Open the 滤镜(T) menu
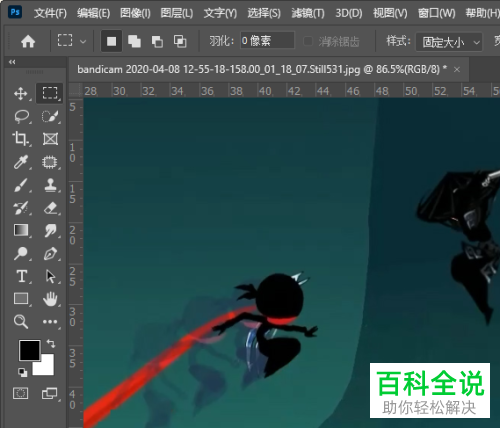Viewport: 500px width, 428px height. point(308,13)
